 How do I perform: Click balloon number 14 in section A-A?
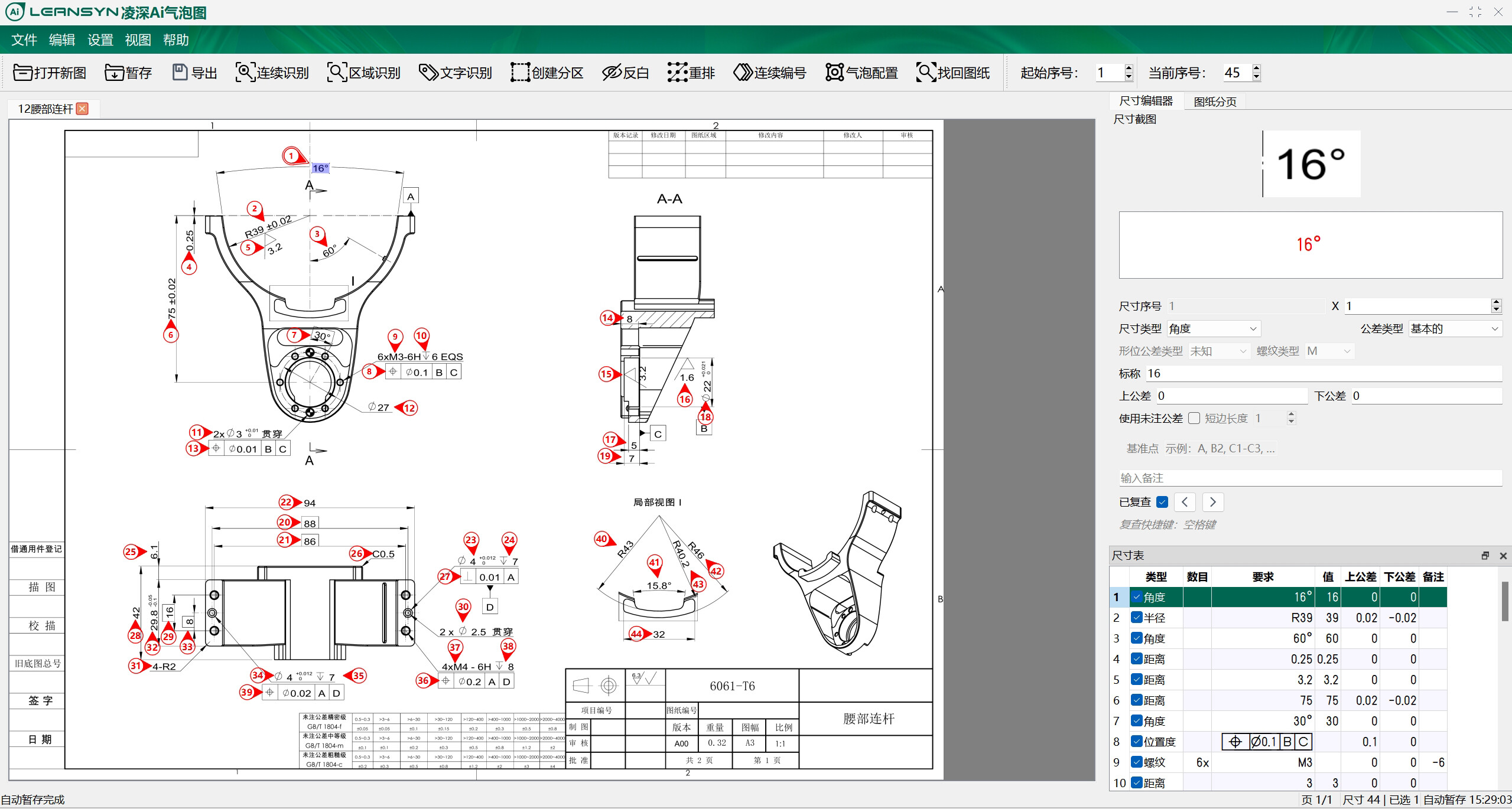coord(607,318)
